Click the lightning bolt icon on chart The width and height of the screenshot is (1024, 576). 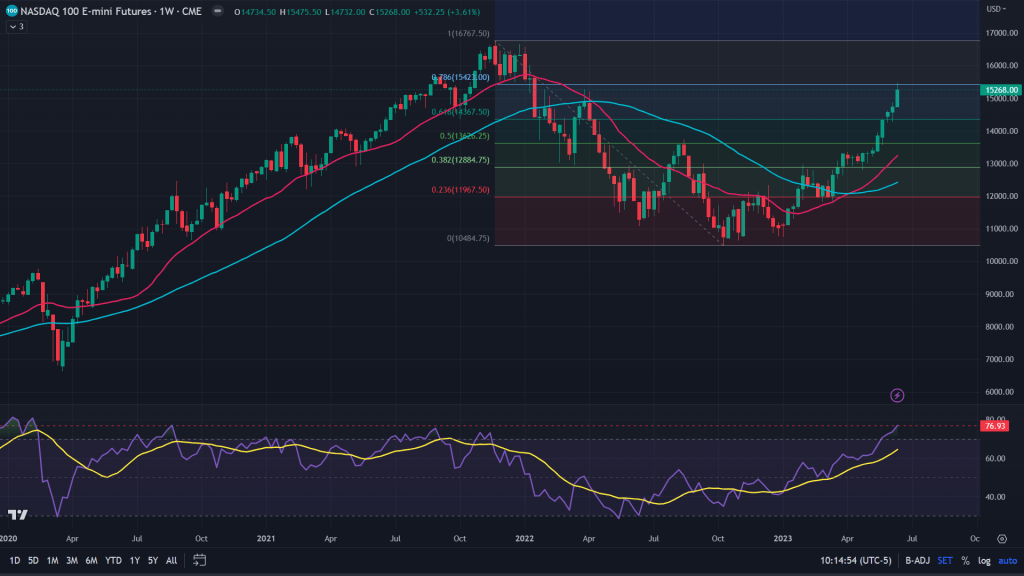tap(897, 396)
